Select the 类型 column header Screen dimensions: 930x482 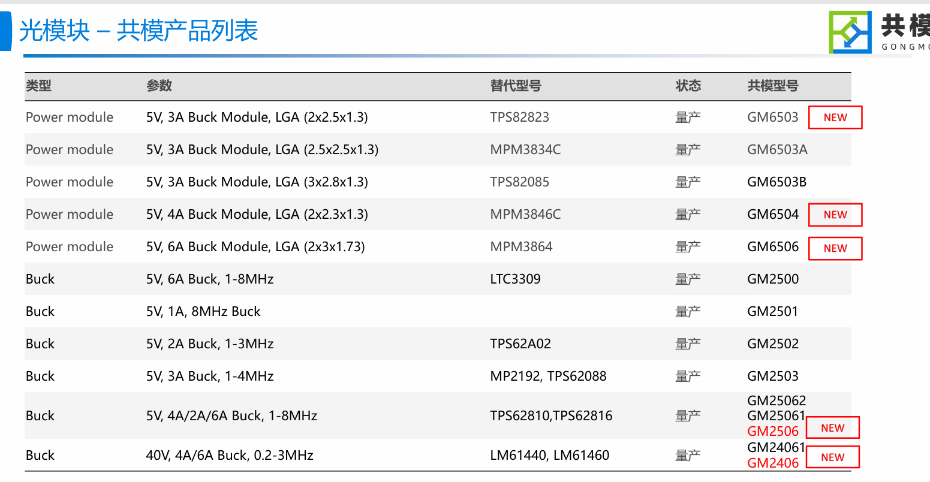point(39,86)
